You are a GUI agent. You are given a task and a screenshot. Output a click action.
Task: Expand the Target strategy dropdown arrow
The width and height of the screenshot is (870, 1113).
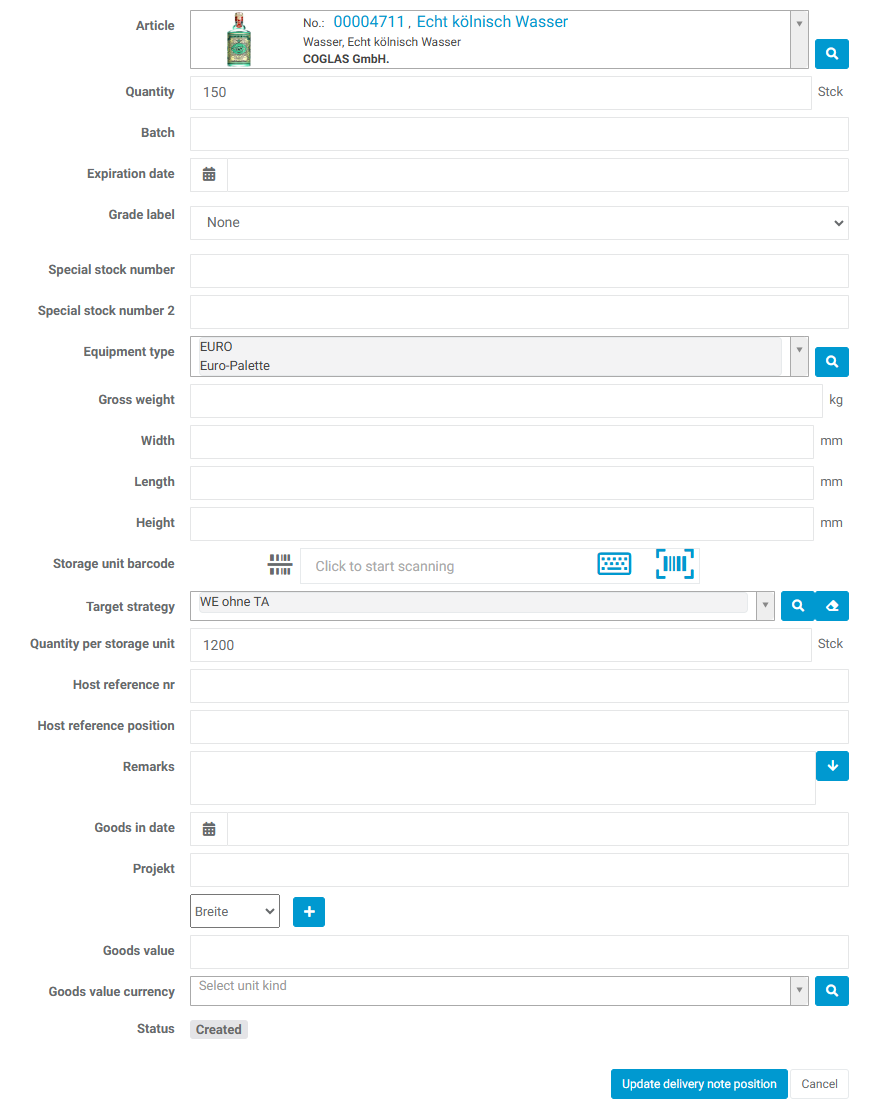point(765,606)
